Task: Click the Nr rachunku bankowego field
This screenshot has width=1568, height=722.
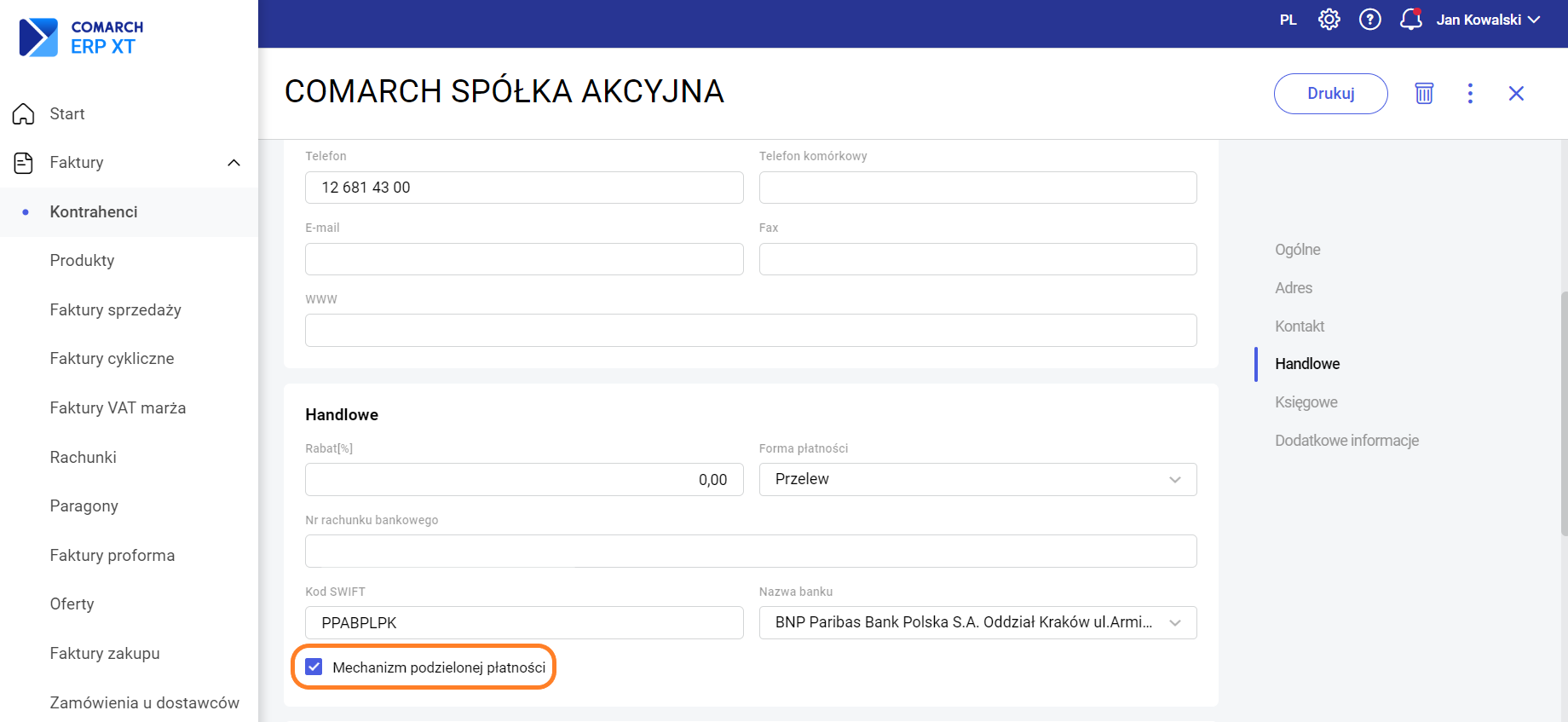Action: (750, 552)
